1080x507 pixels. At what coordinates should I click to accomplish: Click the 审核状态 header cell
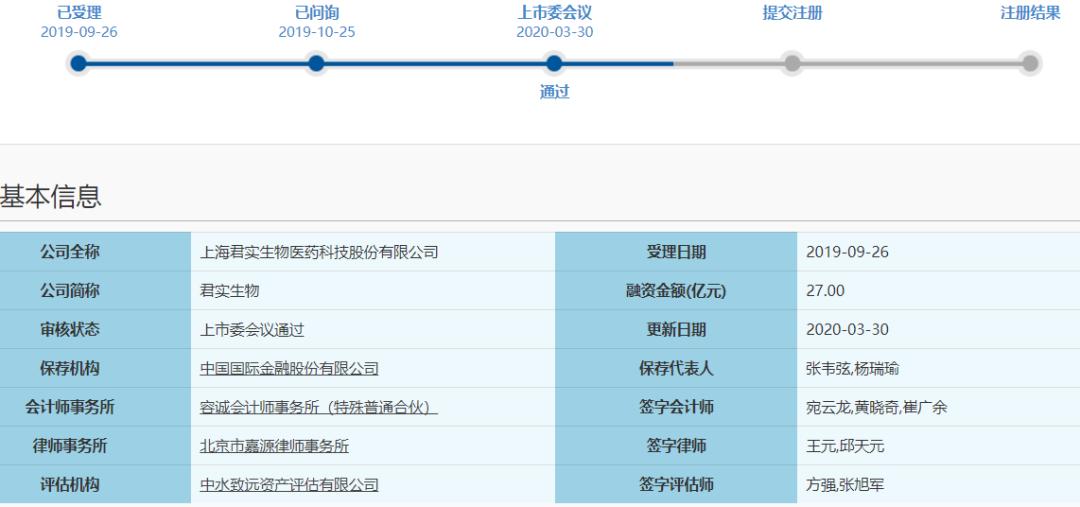95,330
